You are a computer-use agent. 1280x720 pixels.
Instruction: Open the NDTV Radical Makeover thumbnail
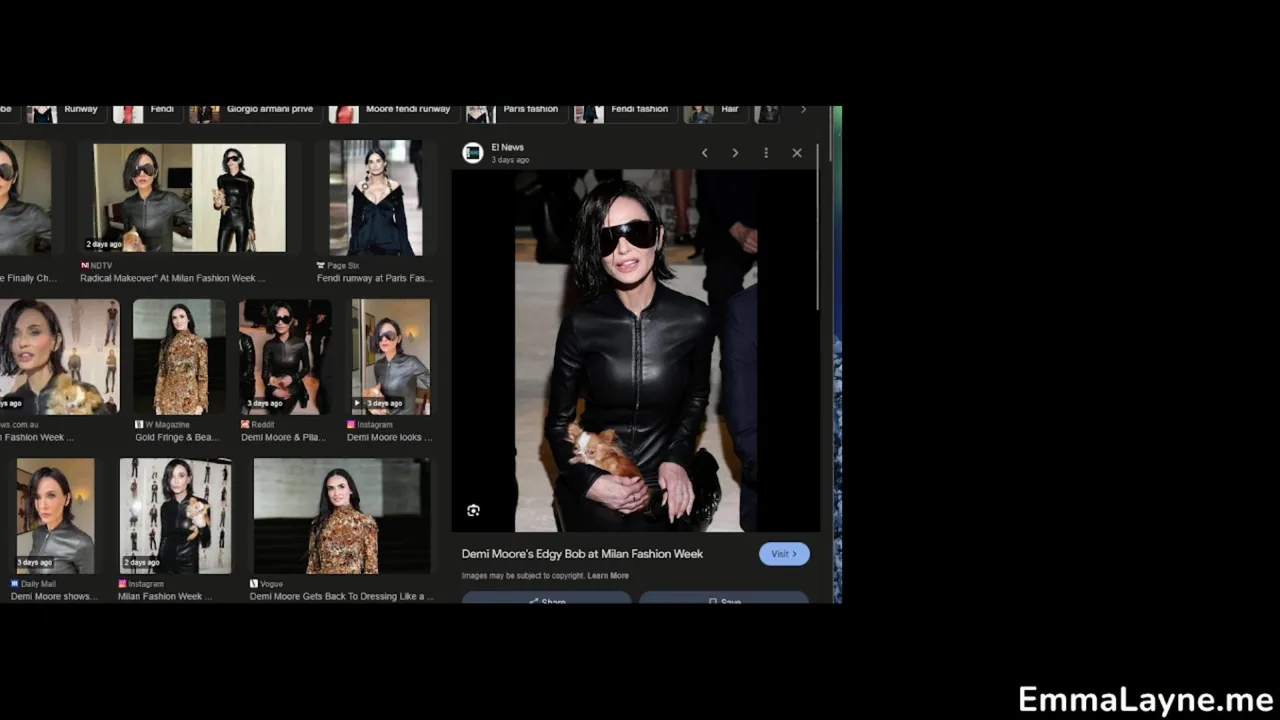pos(189,198)
